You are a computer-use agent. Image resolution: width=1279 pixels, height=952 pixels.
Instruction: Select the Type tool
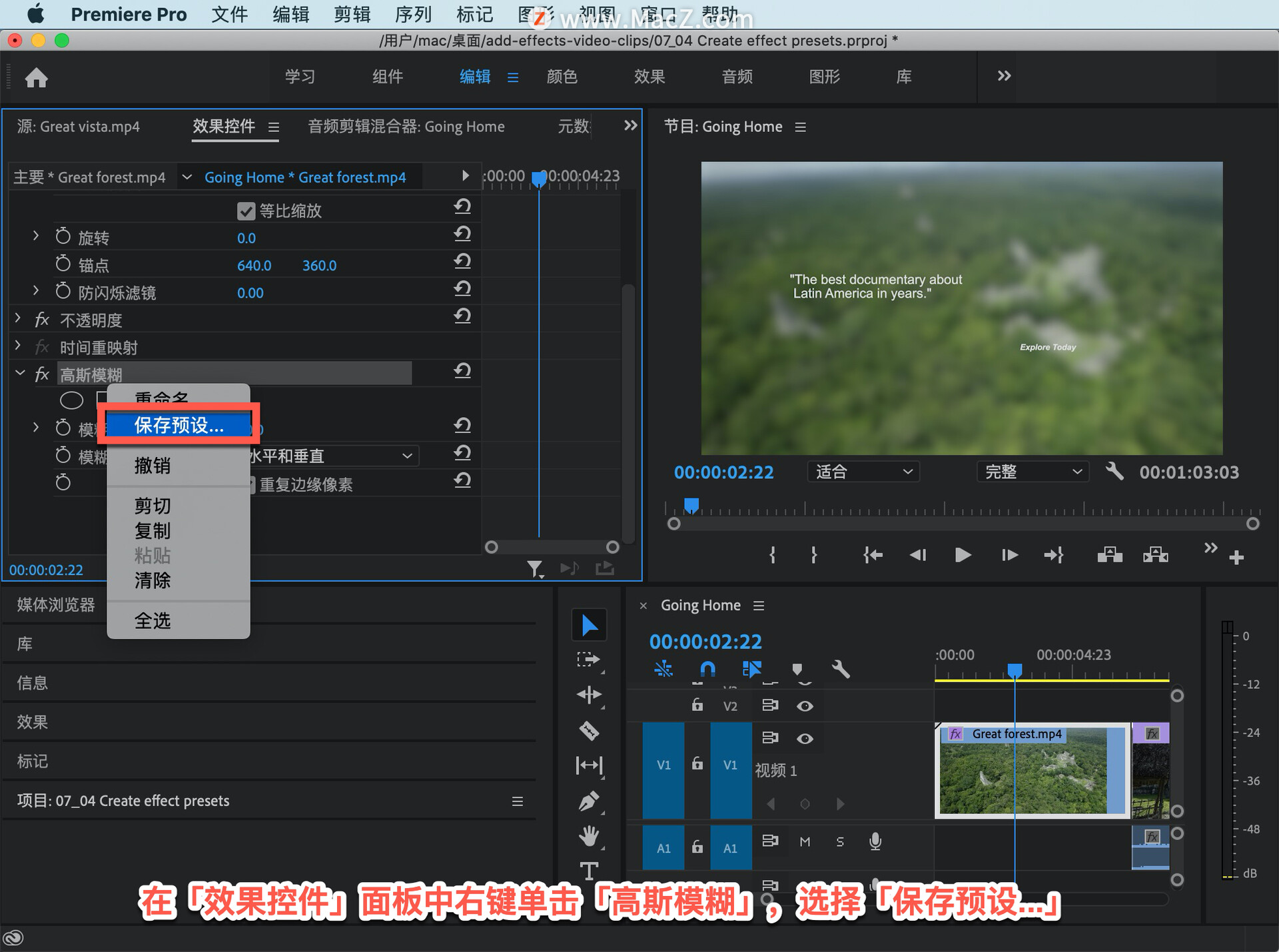click(589, 871)
